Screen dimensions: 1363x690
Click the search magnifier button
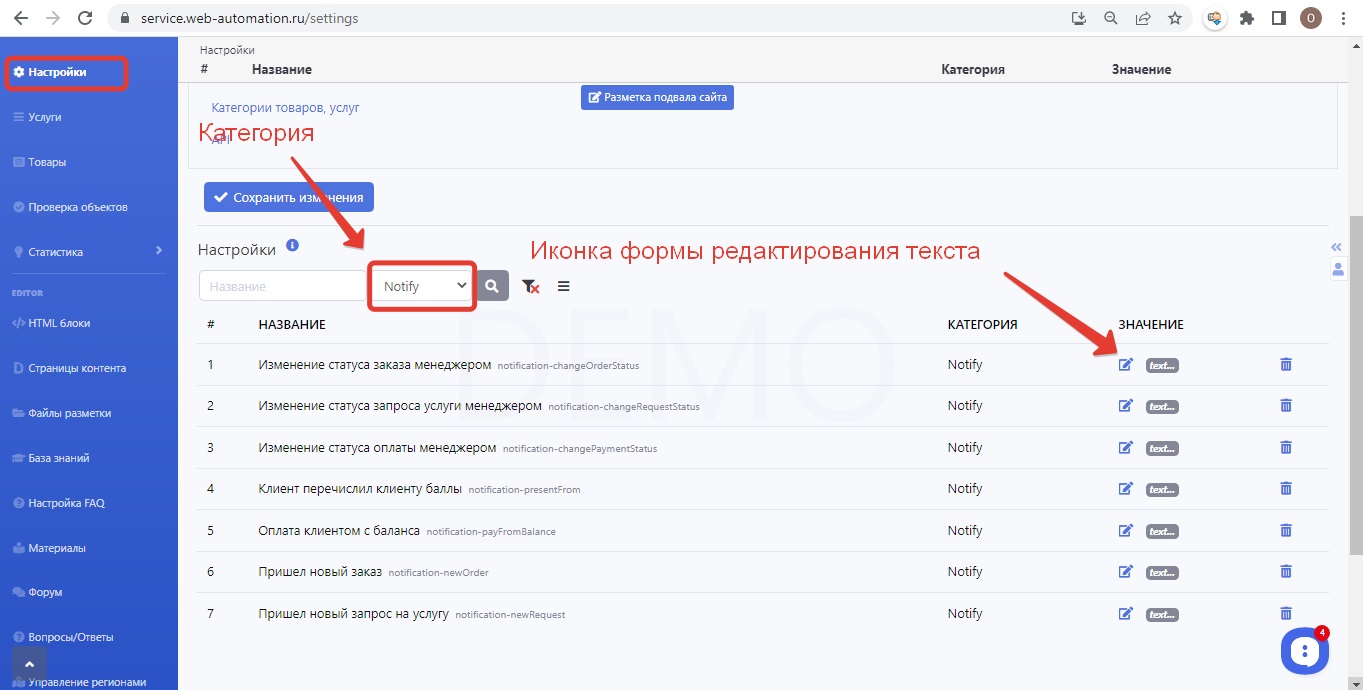[492, 286]
